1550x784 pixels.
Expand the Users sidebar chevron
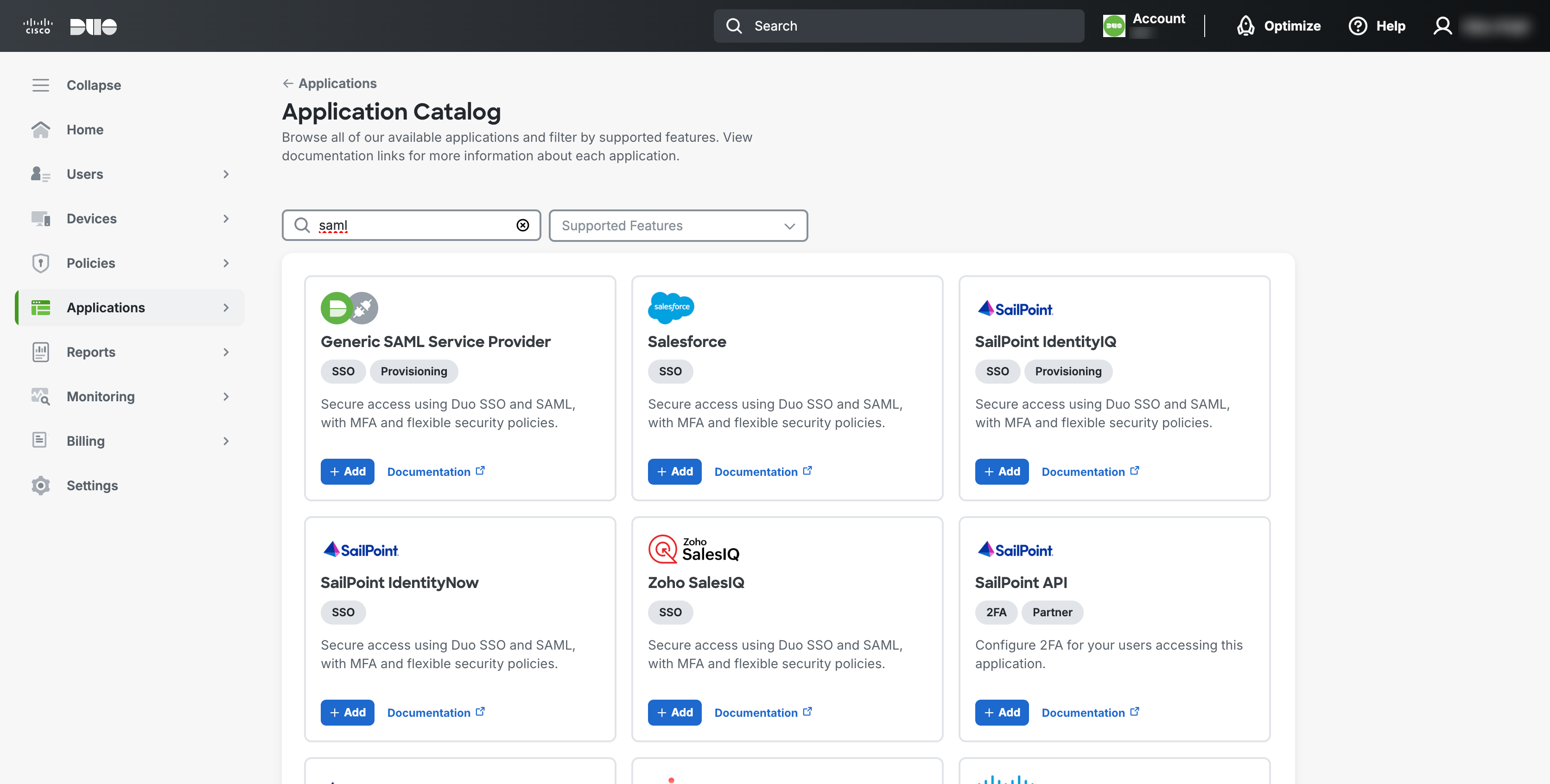(x=226, y=174)
